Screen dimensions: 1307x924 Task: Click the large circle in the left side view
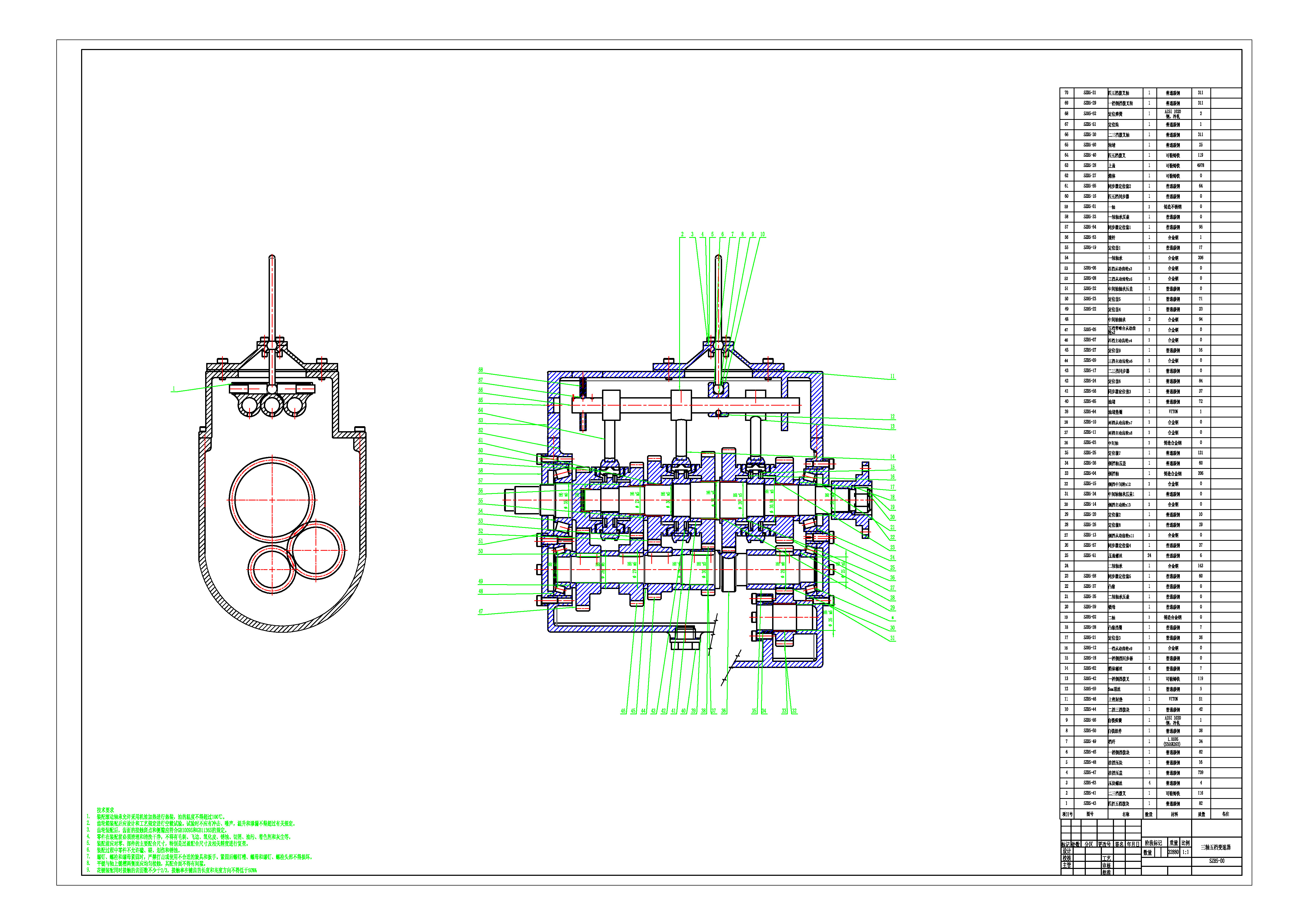(272, 500)
